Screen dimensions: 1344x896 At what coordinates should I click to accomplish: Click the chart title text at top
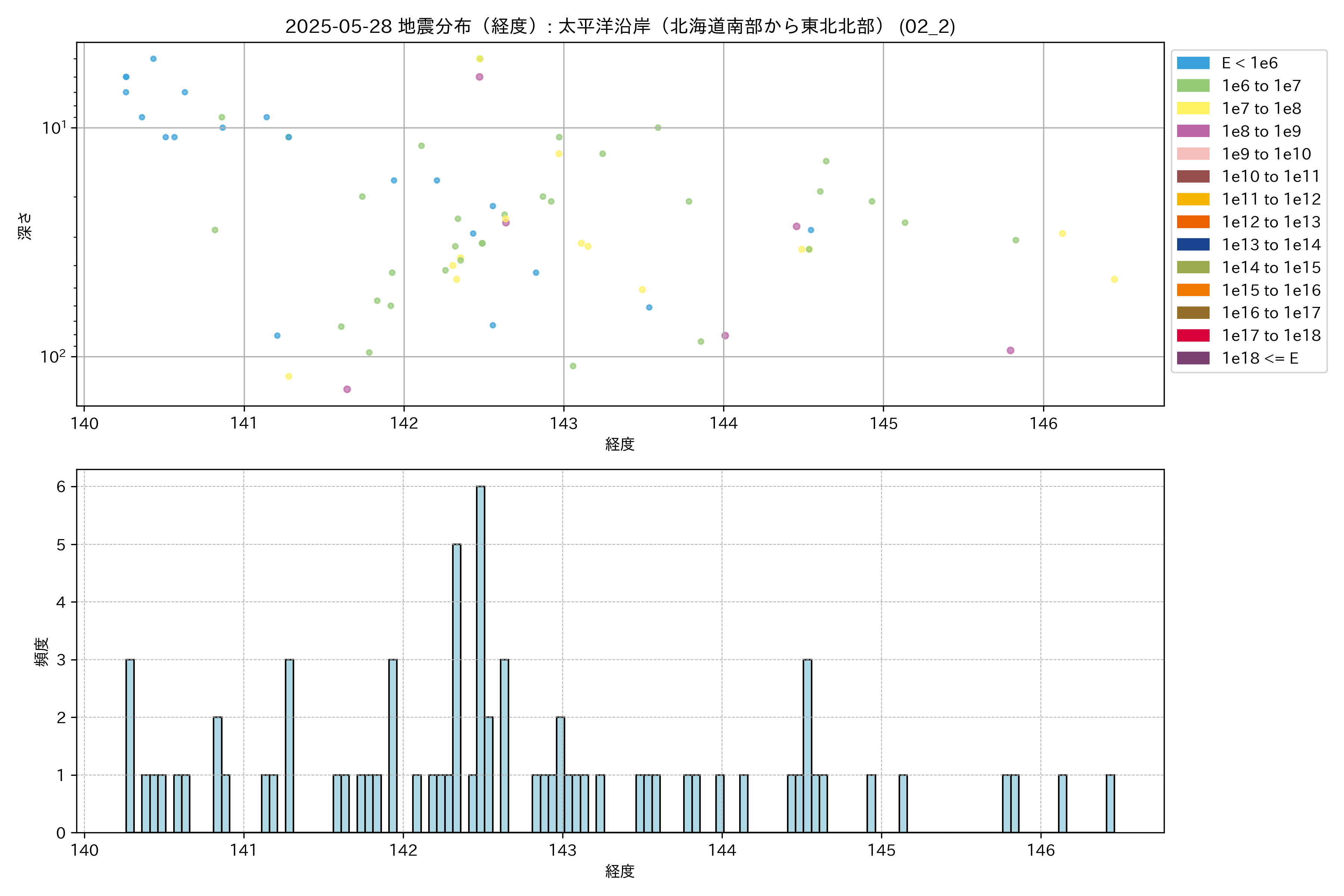pyautogui.click(x=620, y=26)
